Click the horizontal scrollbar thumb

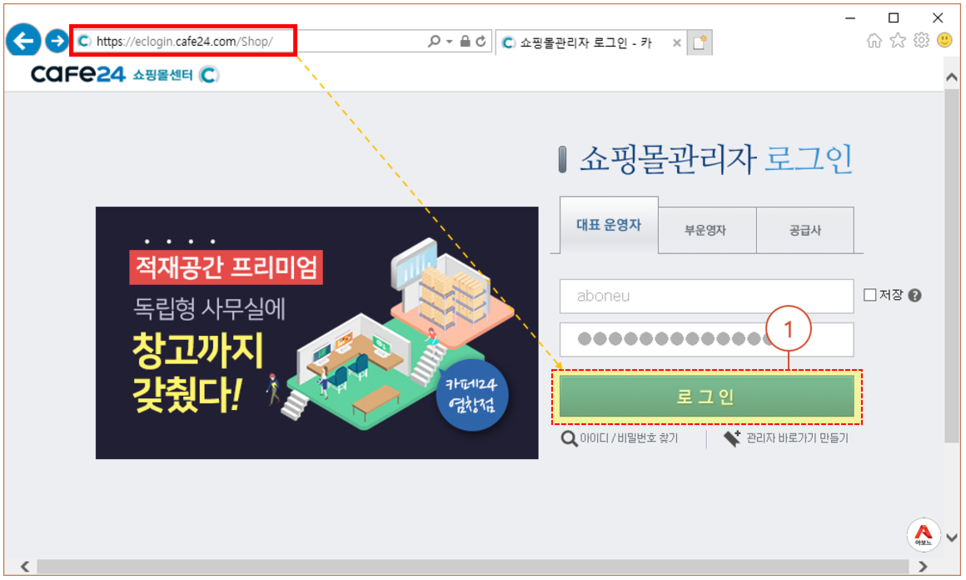click(x=473, y=566)
